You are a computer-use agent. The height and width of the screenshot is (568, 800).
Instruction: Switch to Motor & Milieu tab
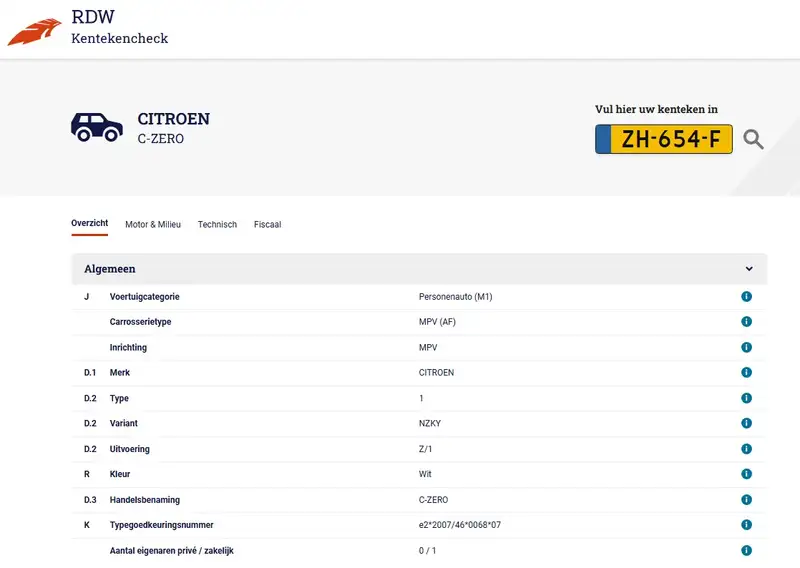[153, 224]
